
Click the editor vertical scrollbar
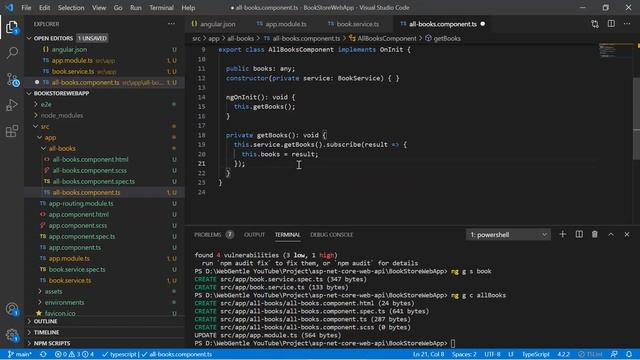pyautogui.click(x=636, y=118)
